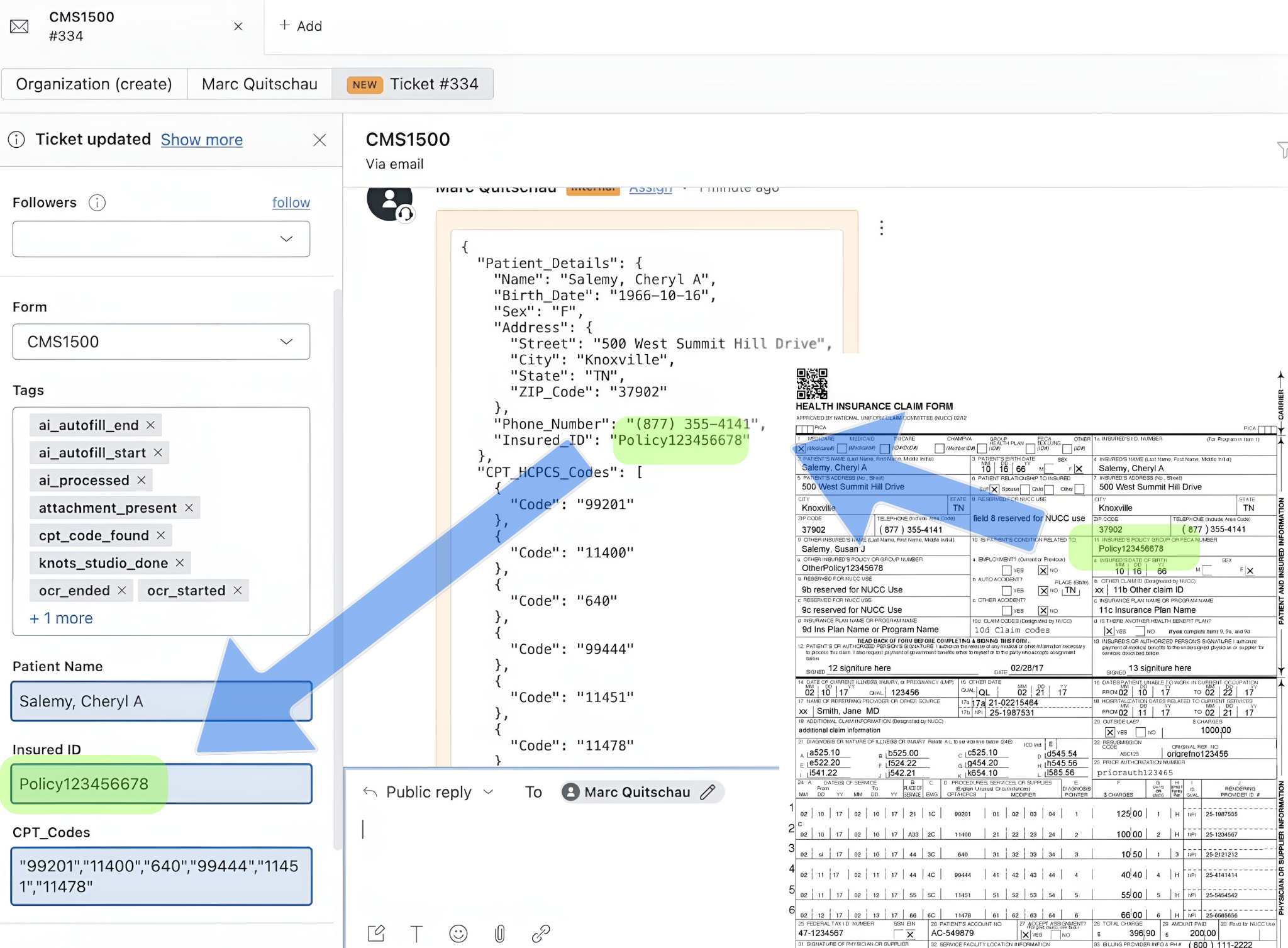Open text formatting with the T icon
Viewport: 1288px width, 948px height.
click(416, 934)
